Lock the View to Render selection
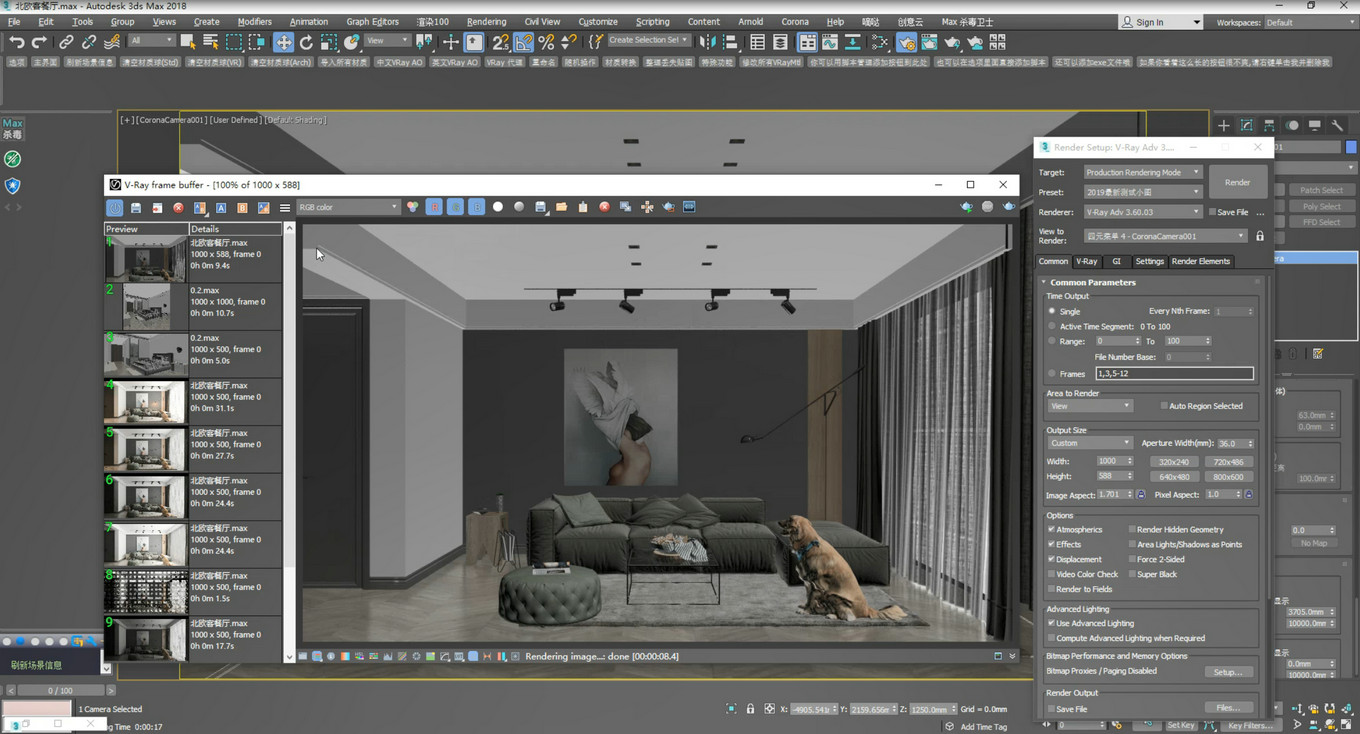 (1260, 236)
